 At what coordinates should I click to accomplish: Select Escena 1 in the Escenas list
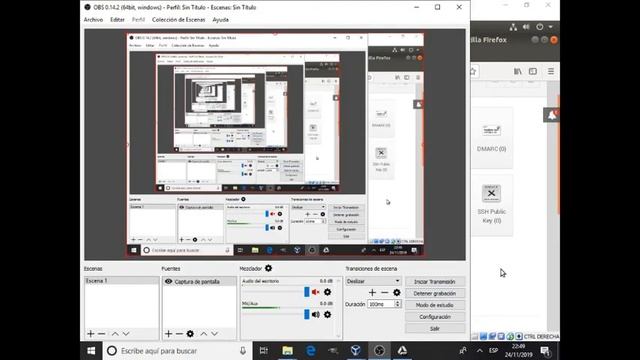click(122, 281)
